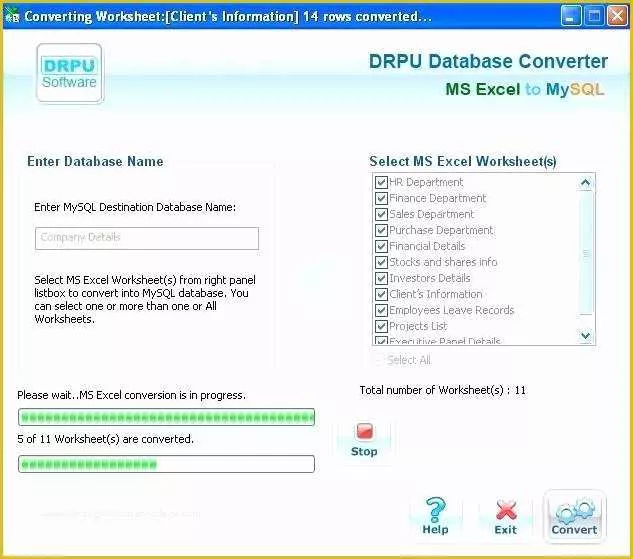Toggle the Client's Information checkbox
This screenshot has width=633, height=559.
pyautogui.click(x=381, y=294)
